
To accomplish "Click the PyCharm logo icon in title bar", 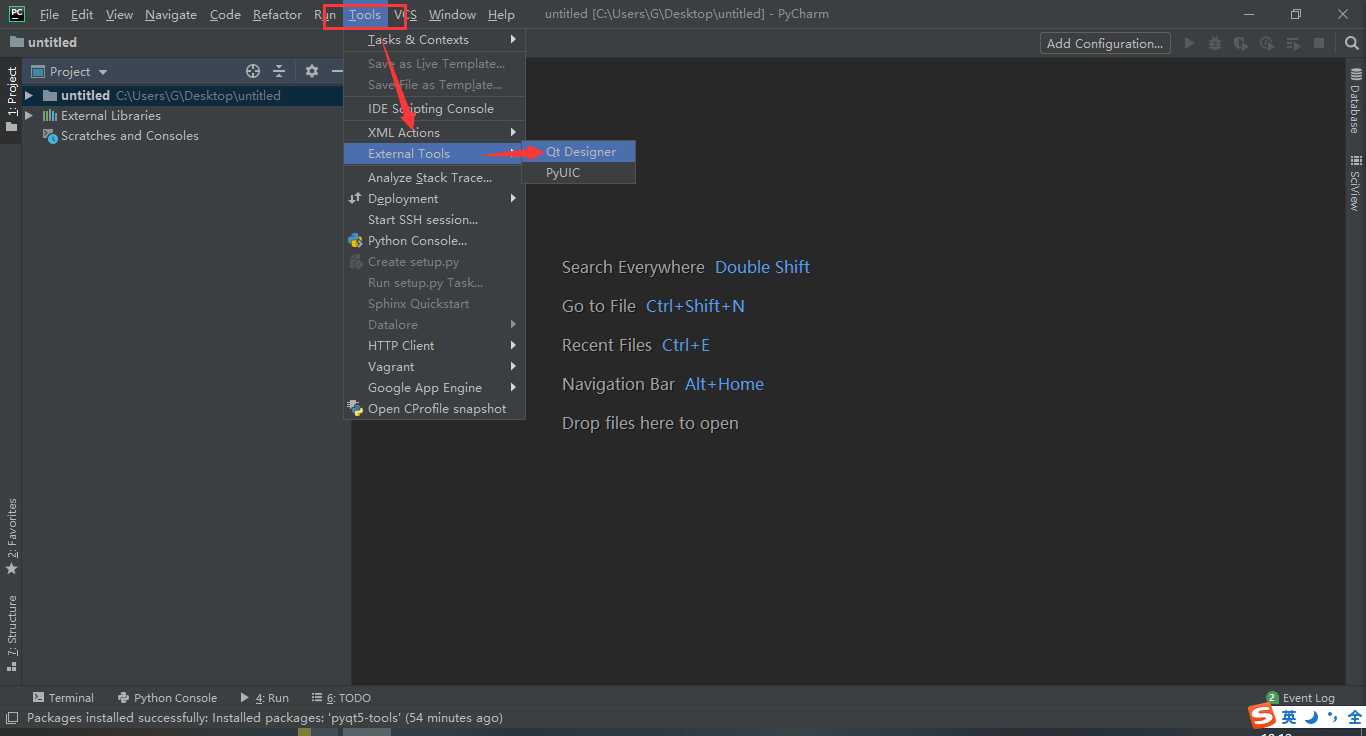I will (x=17, y=14).
